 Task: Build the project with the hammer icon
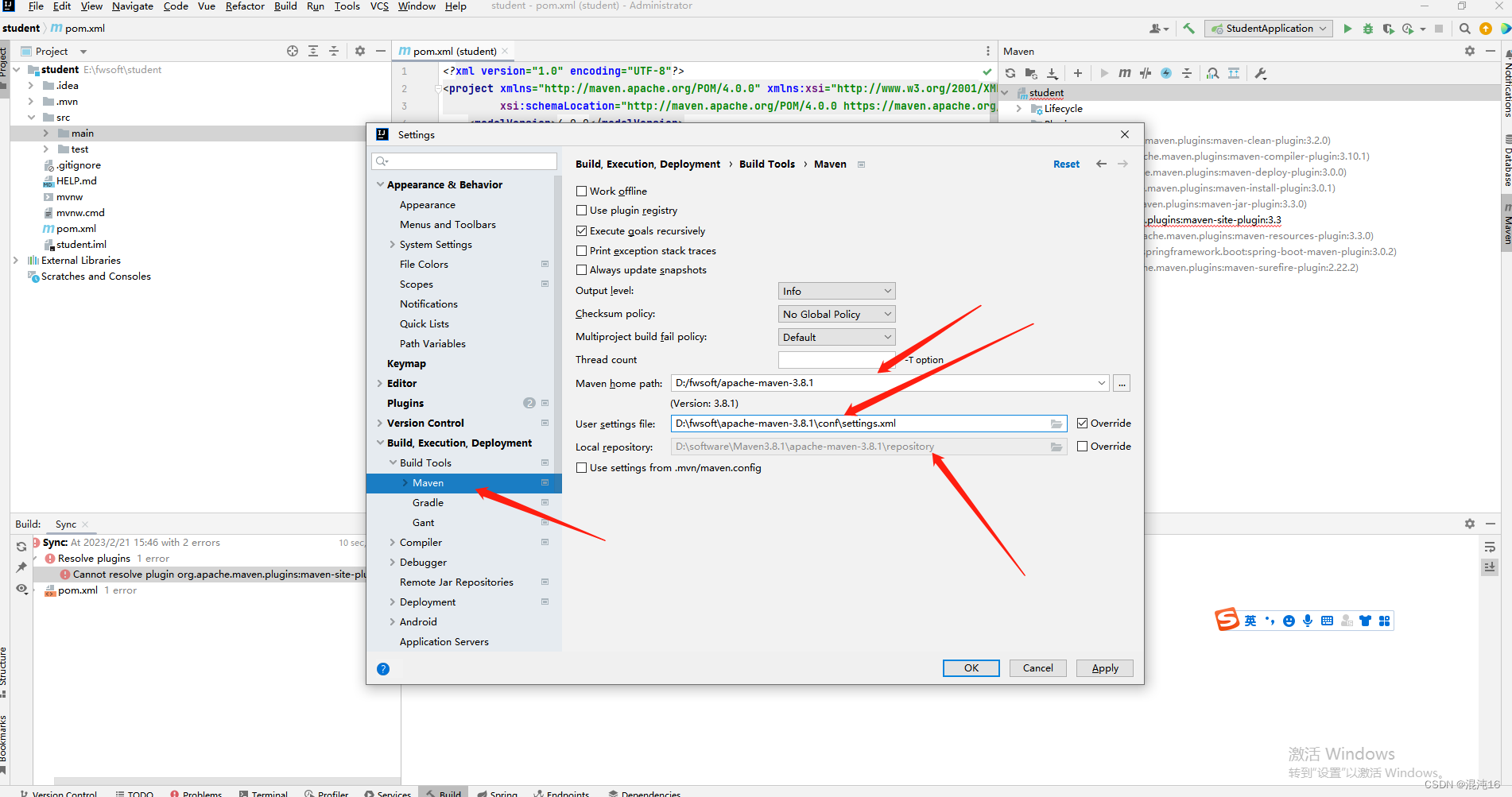1188,28
